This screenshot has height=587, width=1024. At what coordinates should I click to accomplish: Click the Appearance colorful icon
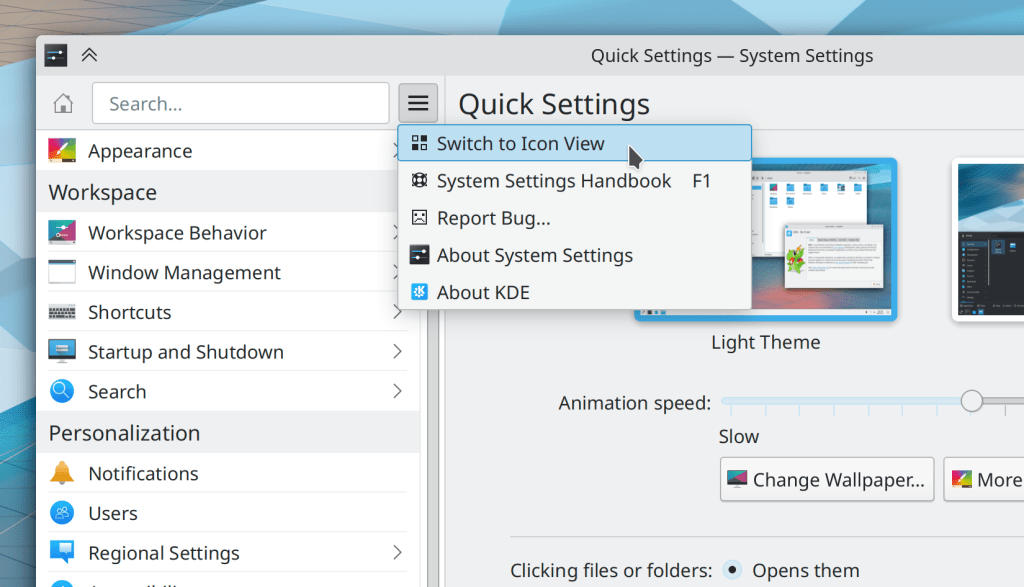(62, 151)
